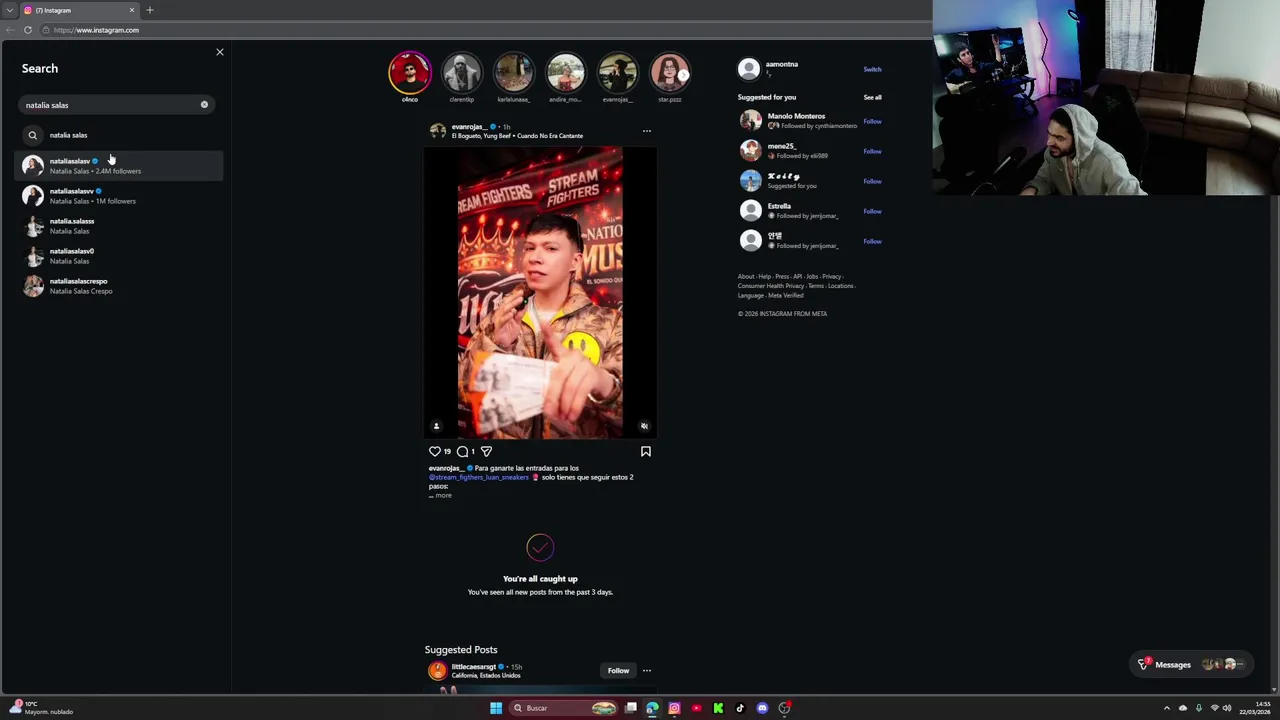Share the post with the paper plane icon
This screenshot has height=720, width=1280.
coord(486,451)
